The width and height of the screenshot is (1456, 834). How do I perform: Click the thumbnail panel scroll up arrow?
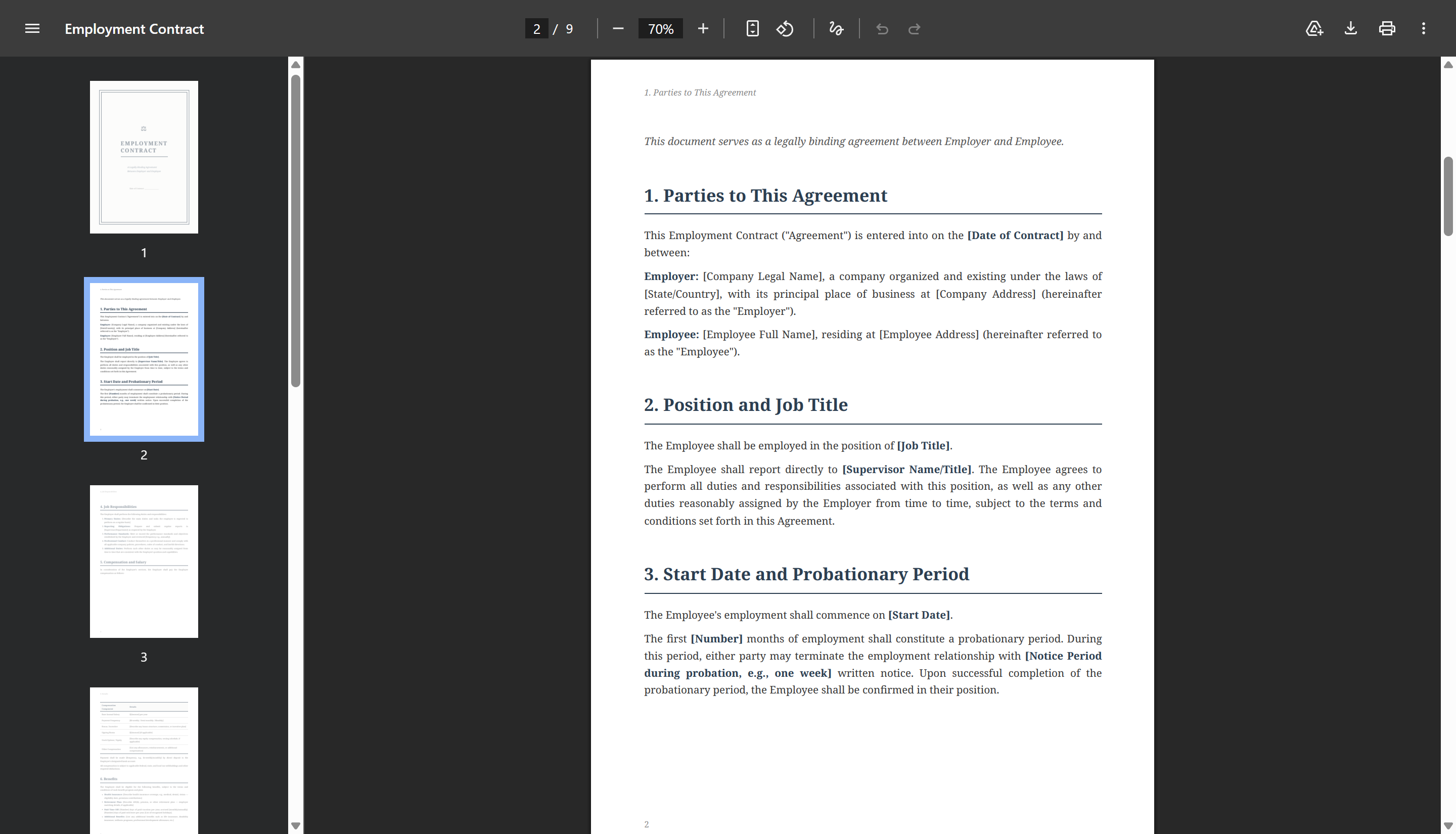click(x=296, y=65)
